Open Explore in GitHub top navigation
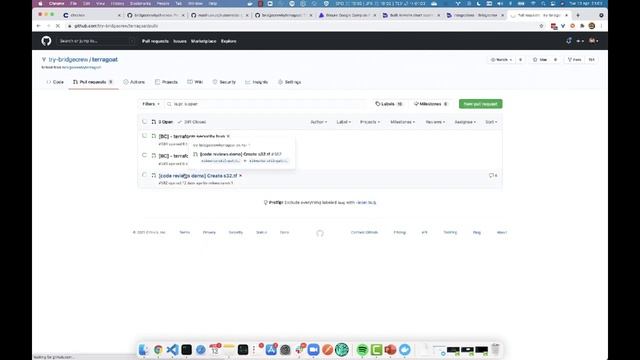This screenshot has width=640, height=360. click(229, 41)
